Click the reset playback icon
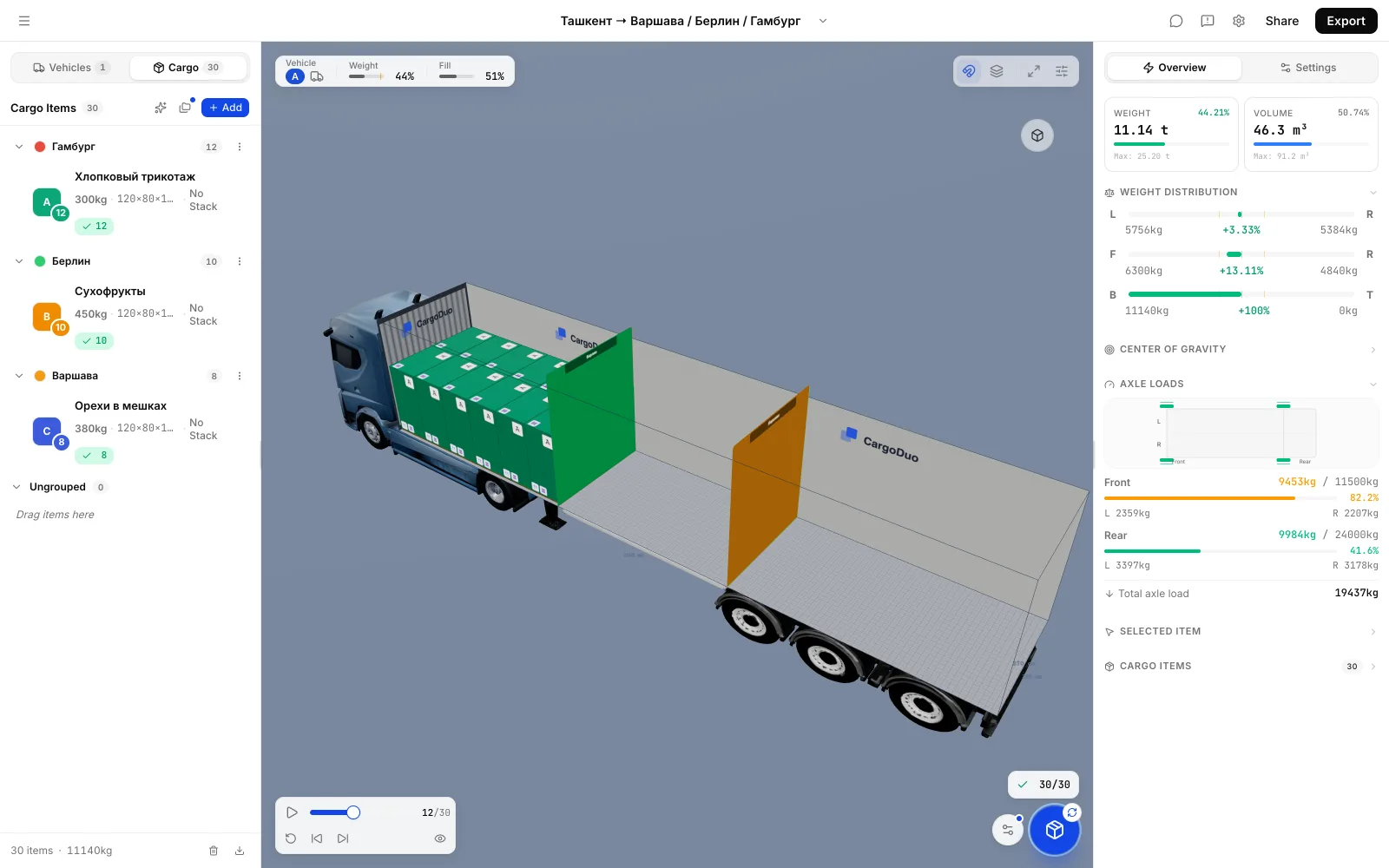Image resolution: width=1389 pixels, height=868 pixels. click(291, 838)
